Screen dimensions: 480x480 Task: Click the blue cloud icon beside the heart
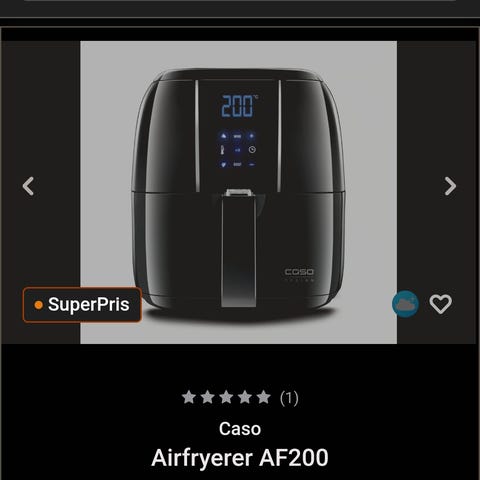point(405,304)
